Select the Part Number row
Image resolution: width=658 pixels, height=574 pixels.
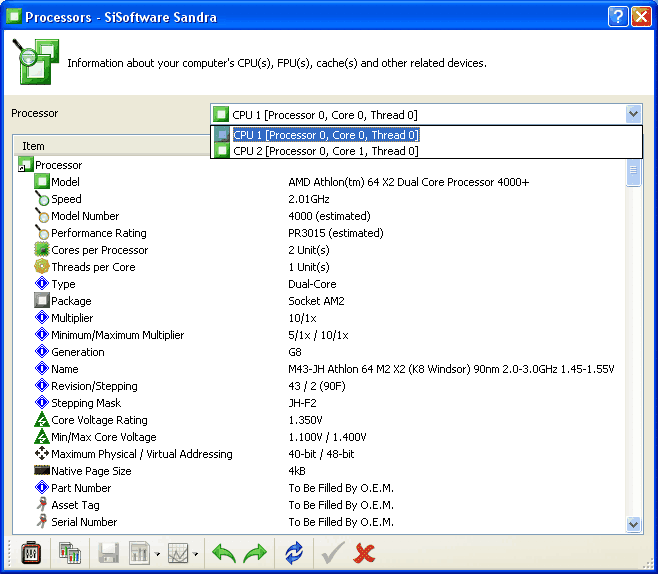319,488
